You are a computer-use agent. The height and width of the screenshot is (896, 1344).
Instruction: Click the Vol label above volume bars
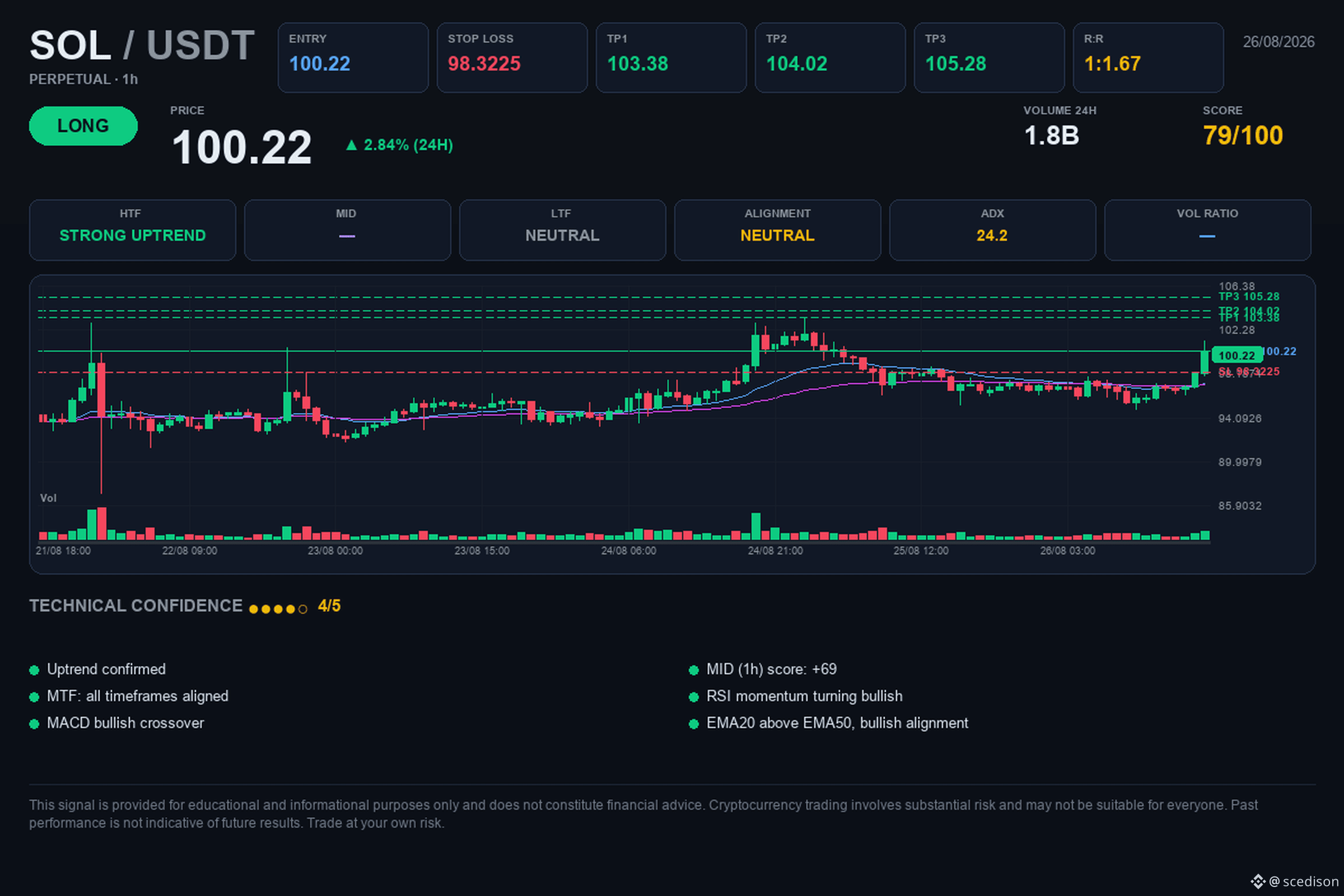(48, 498)
